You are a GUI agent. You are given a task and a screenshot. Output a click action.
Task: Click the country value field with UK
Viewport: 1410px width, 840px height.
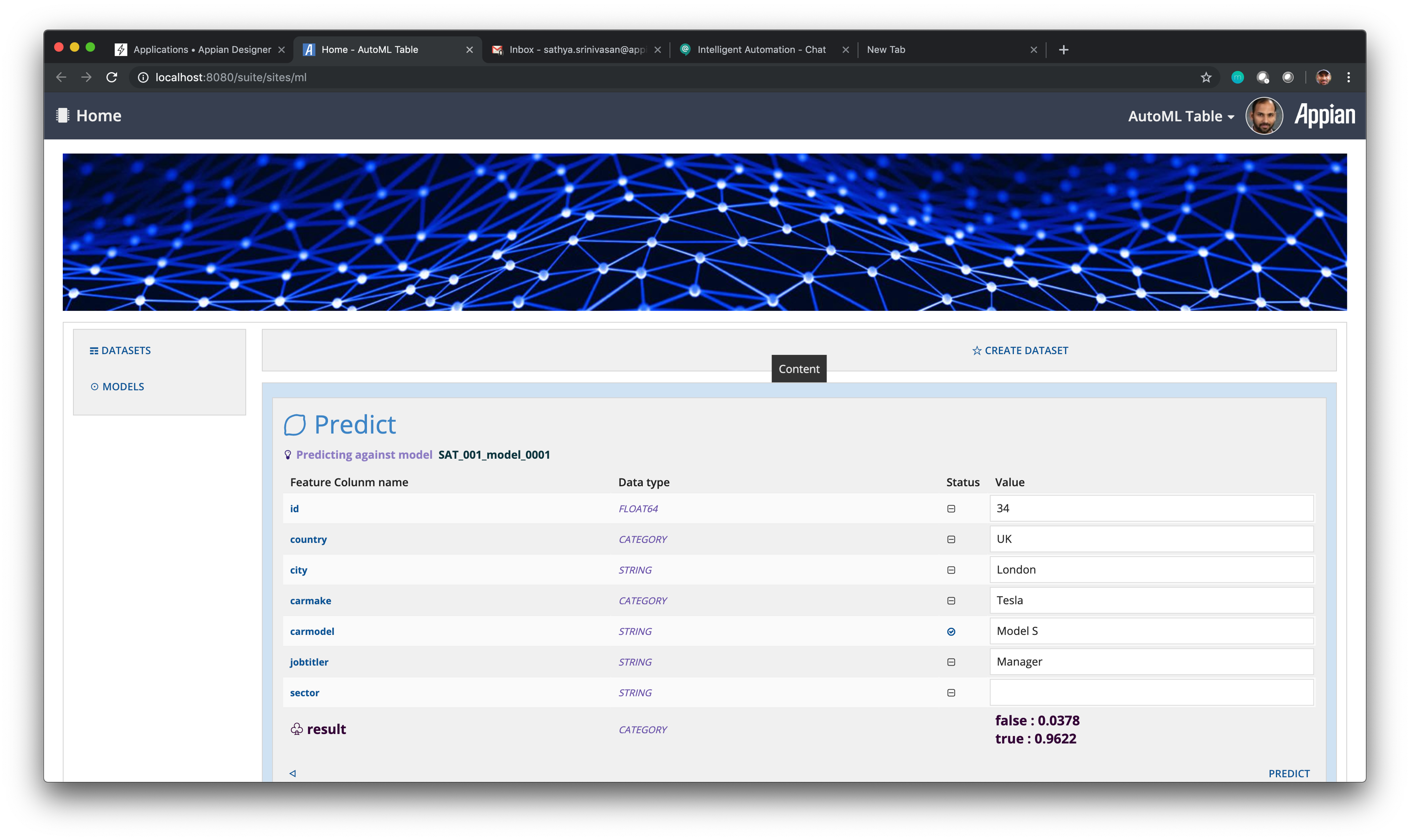[1151, 539]
